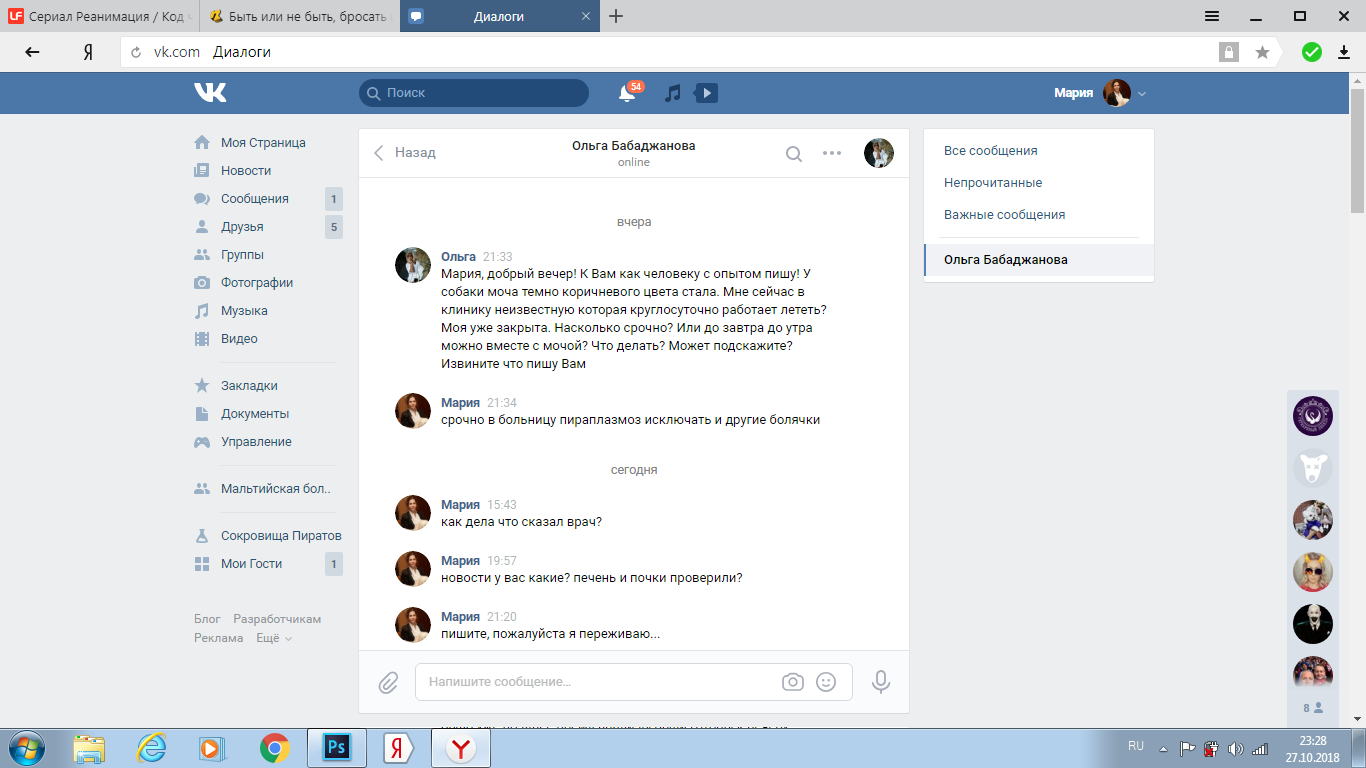Image resolution: width=1366 pixels, height=768 pixels.
Task: Open Сообщения in the left sidebar
Action: [254, 199]
